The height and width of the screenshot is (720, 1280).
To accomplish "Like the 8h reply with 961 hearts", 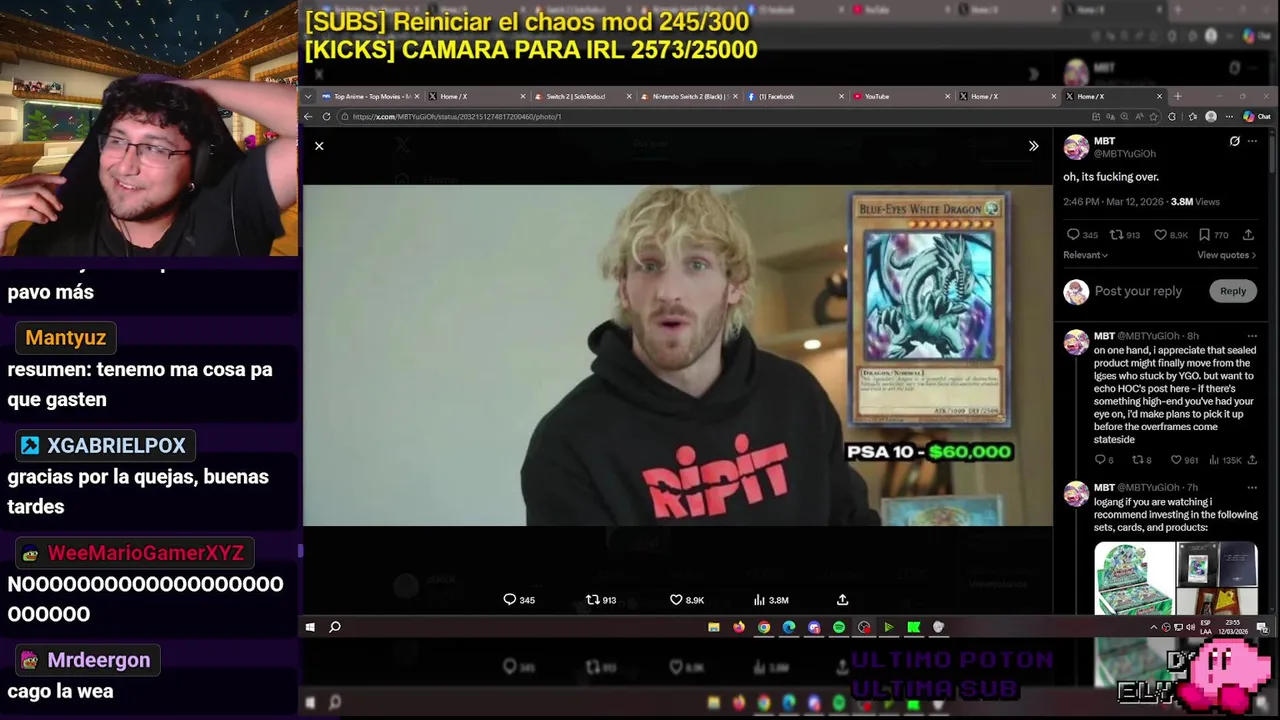I will pyautogui.click(x=1176, y=460).
